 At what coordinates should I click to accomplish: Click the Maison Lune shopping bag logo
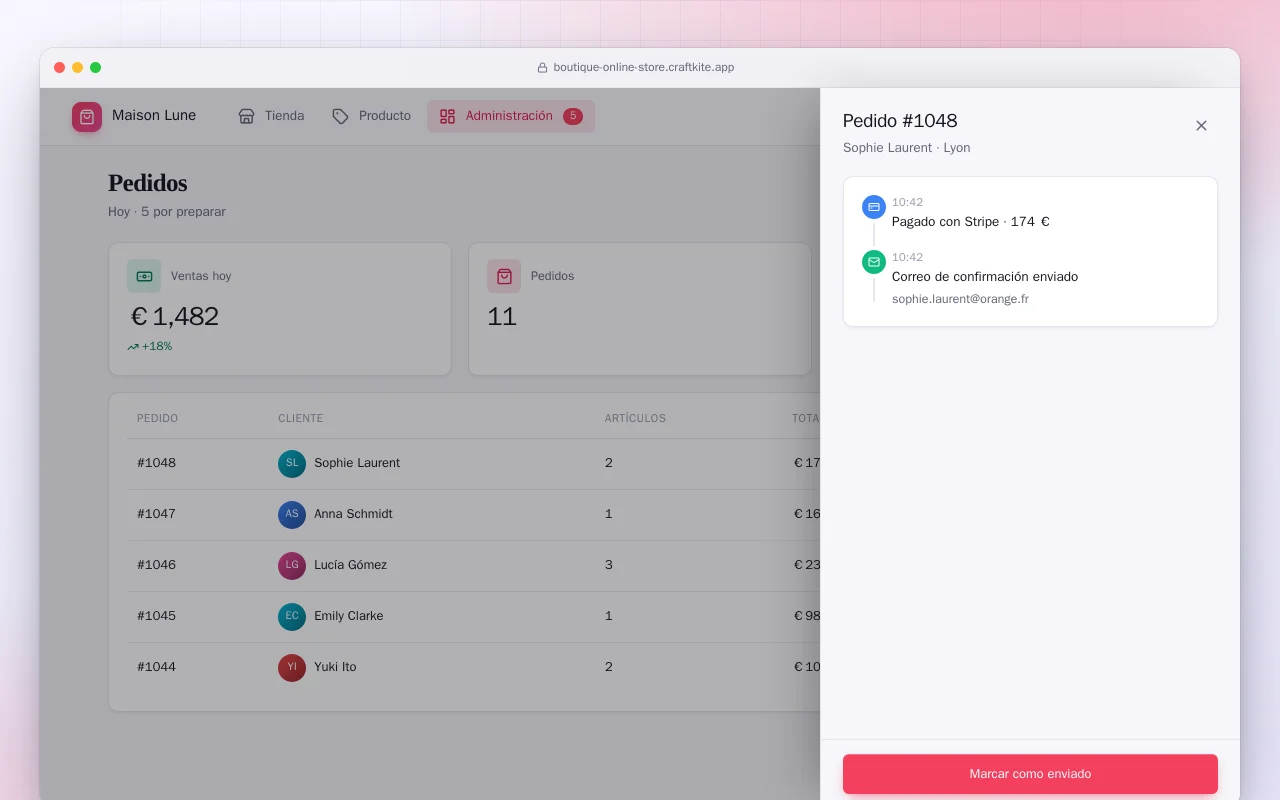(87, 117)
